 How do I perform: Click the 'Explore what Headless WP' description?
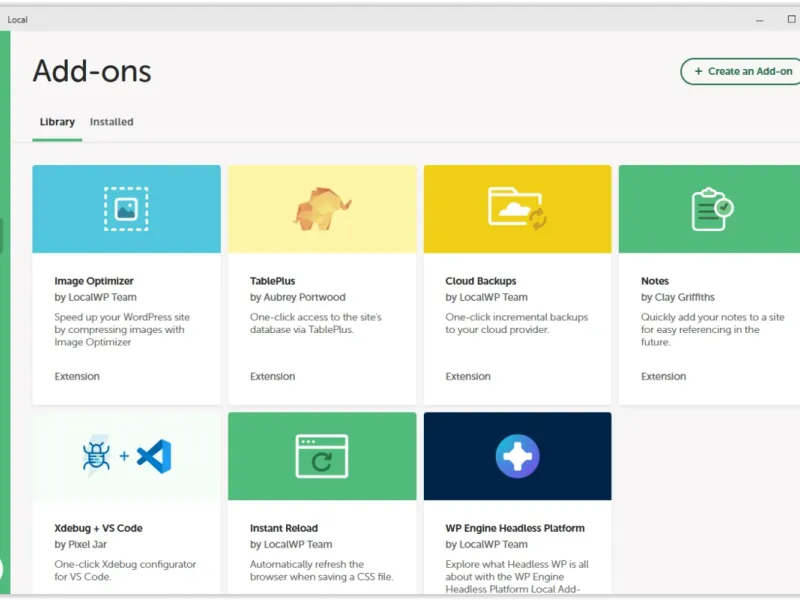(517, 577)
